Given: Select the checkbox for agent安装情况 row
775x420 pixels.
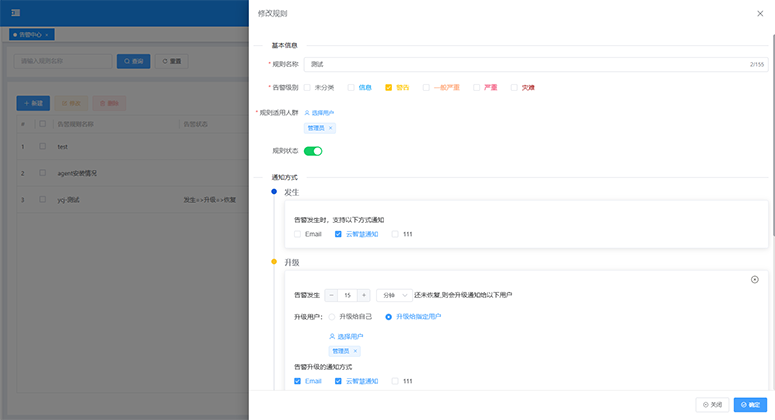Looking at the screenshot, I should 43,173.
